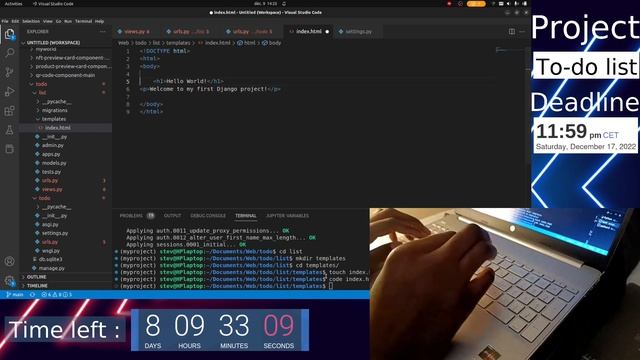Open Explorer more actions ellipsis
Screen dimensions: 640x360
point(102,31)
